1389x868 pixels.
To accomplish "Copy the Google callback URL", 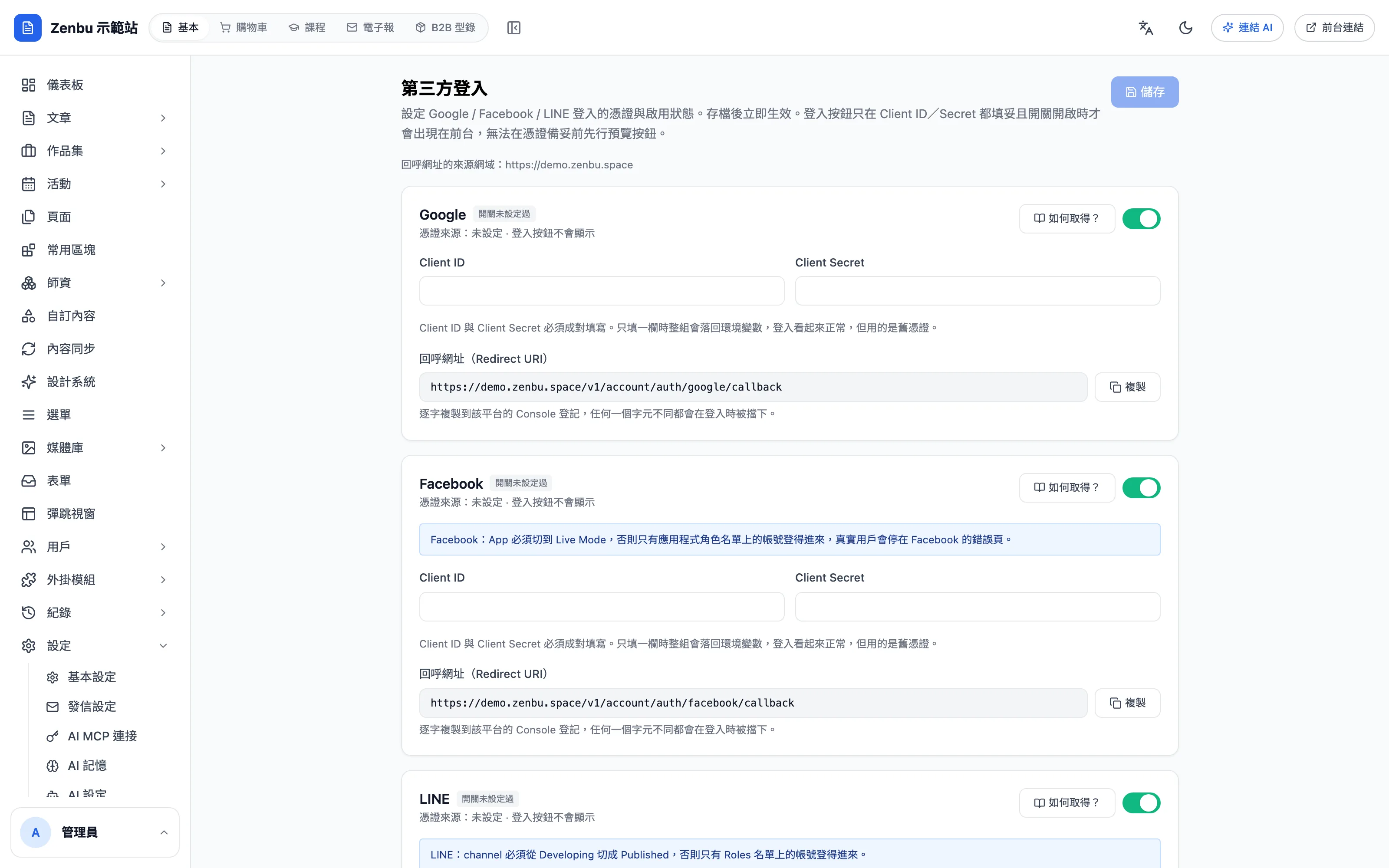I will 1127,387.
